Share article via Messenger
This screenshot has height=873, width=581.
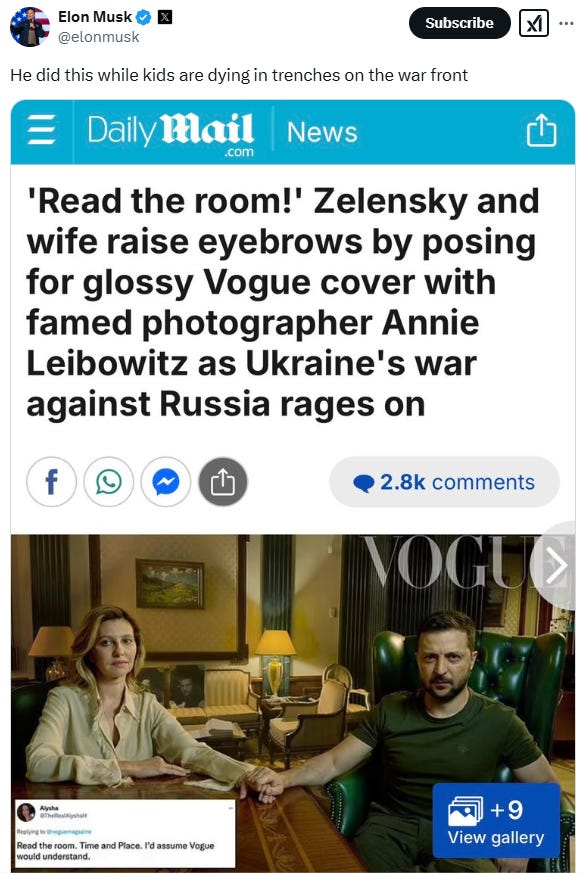click(x=166, y=482)
